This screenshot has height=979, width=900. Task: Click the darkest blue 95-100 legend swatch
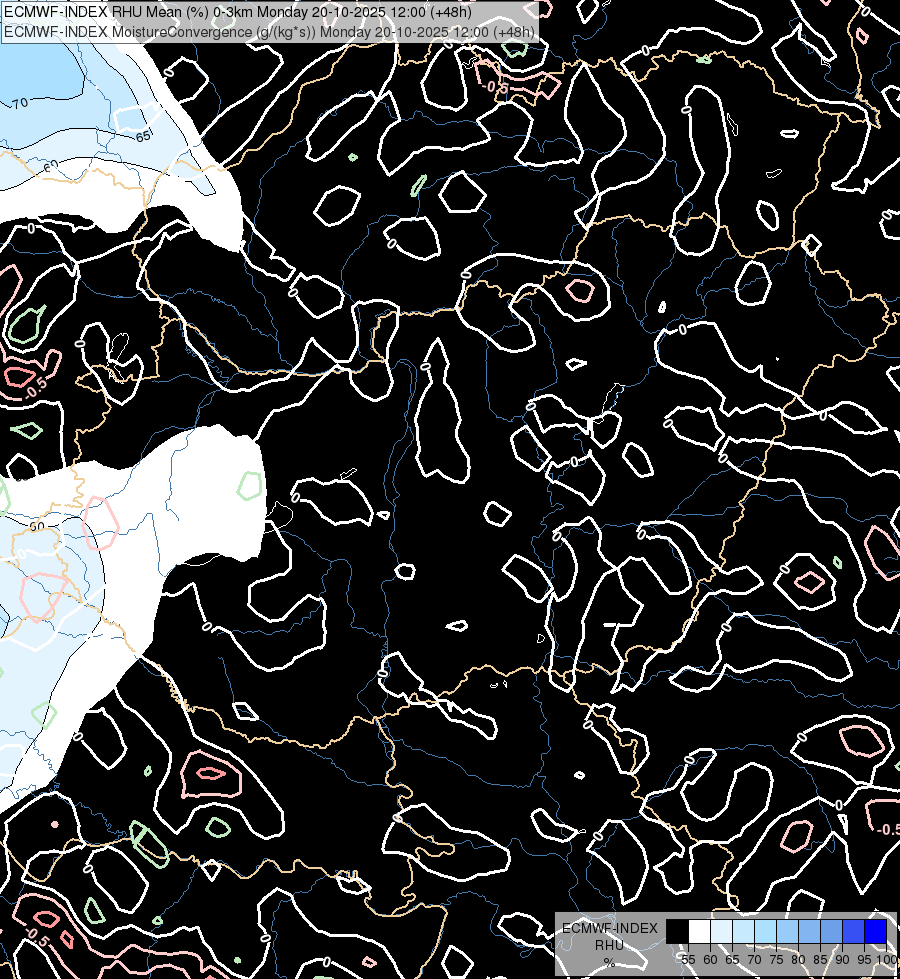(x=876, y=931)
